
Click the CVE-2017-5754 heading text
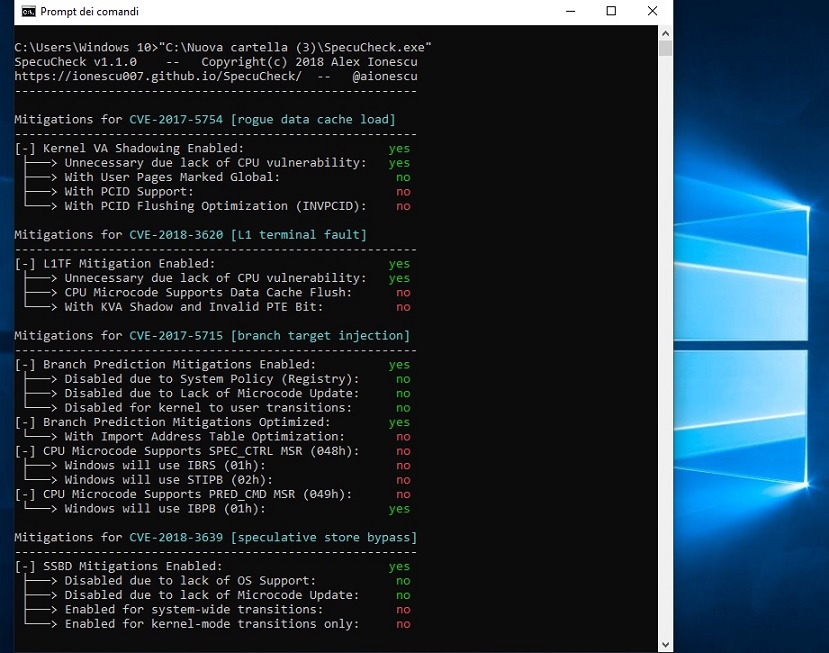[176, 119]
